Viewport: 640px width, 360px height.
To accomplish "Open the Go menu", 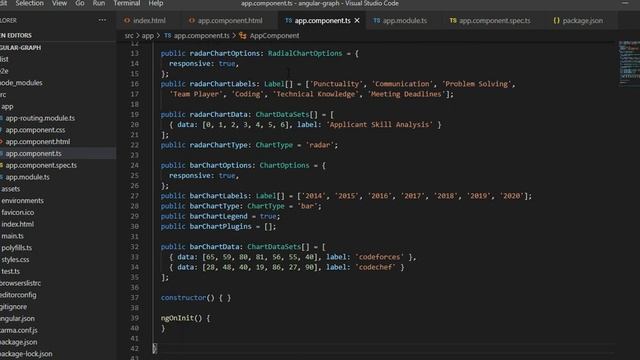I will click(80, 3).
